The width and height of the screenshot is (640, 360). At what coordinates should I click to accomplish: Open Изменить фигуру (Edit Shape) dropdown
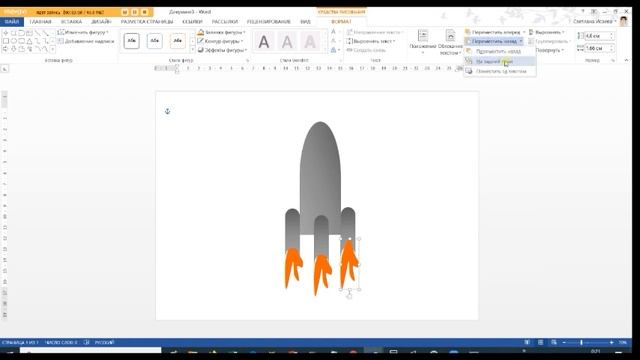83,32
